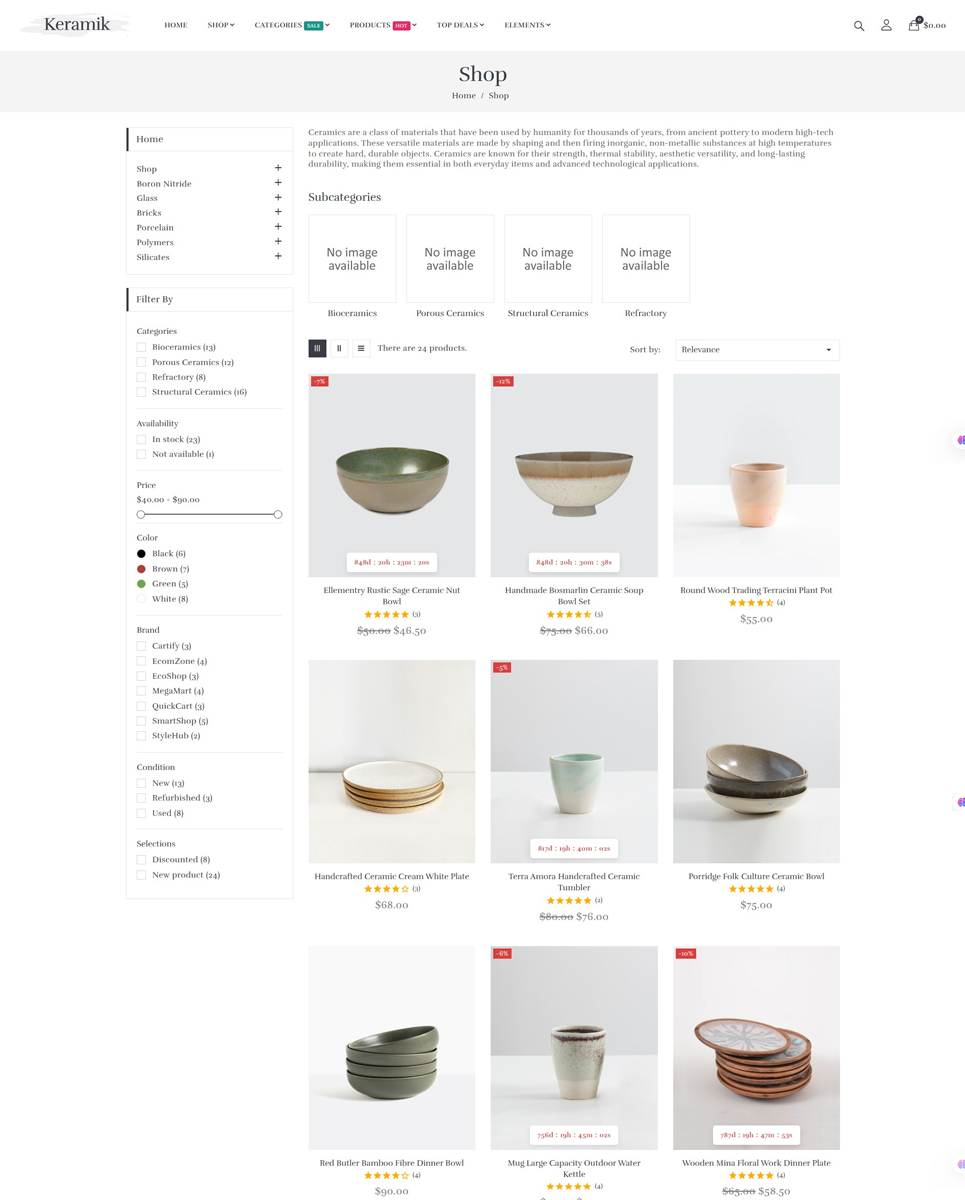The image size is (965, 1200).
Task: Expand Boron Nitride category plus icon
Action: pyautogui.click(x=278, y=183)
